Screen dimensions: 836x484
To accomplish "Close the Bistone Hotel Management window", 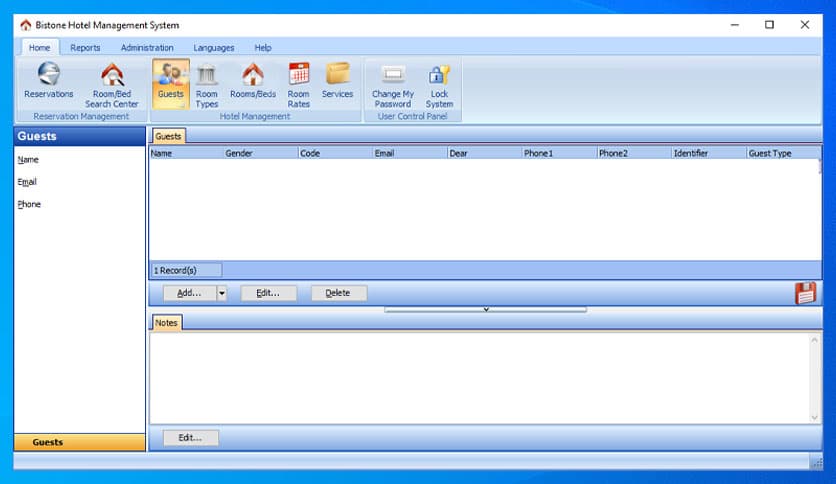I will click(805, 25).
